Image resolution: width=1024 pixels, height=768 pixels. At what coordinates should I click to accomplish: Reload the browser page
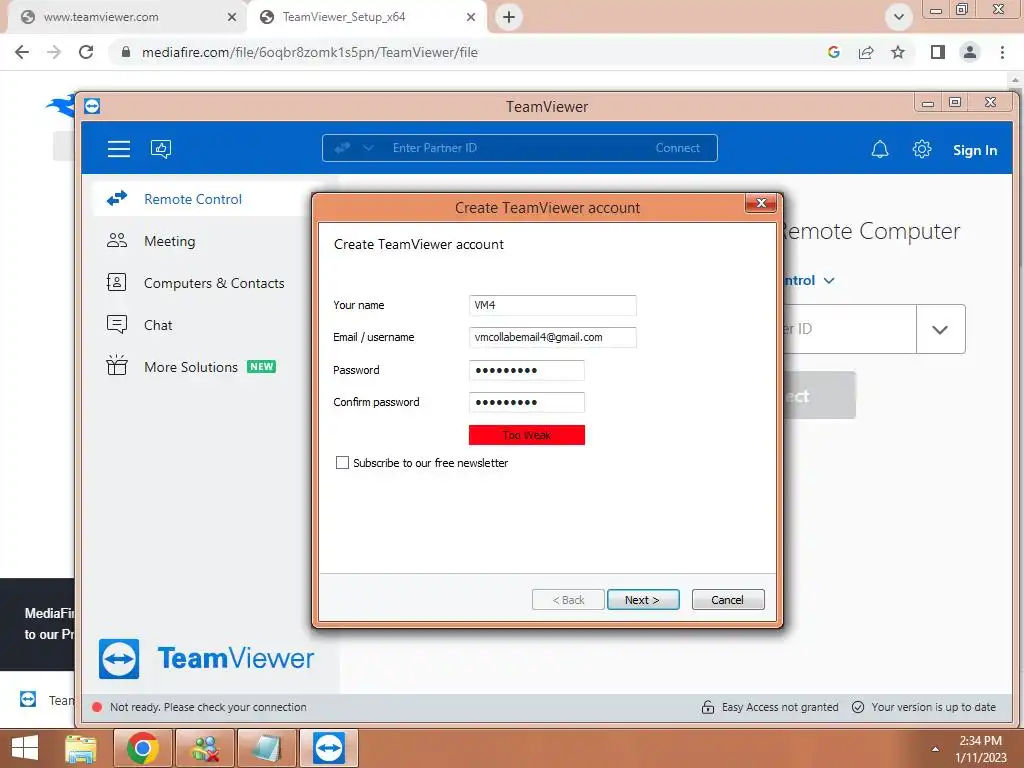(86, 52)
